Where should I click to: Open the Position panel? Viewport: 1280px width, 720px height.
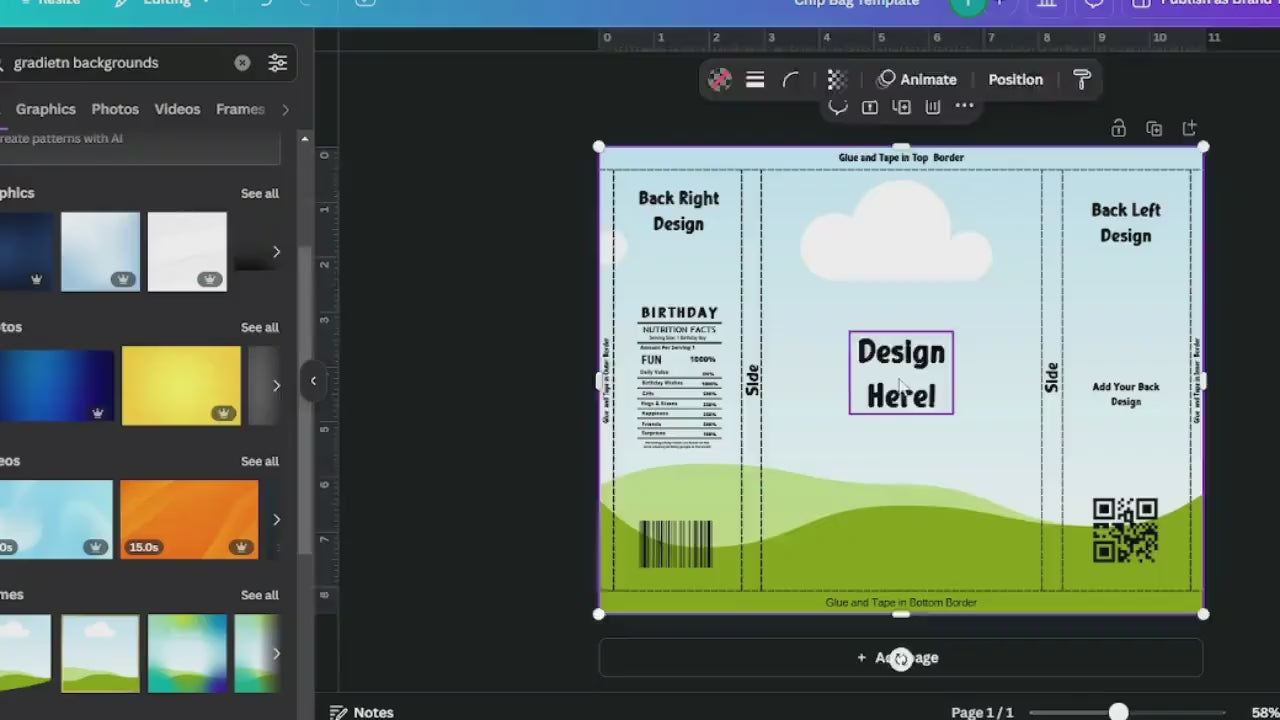tap(1015, 80)
